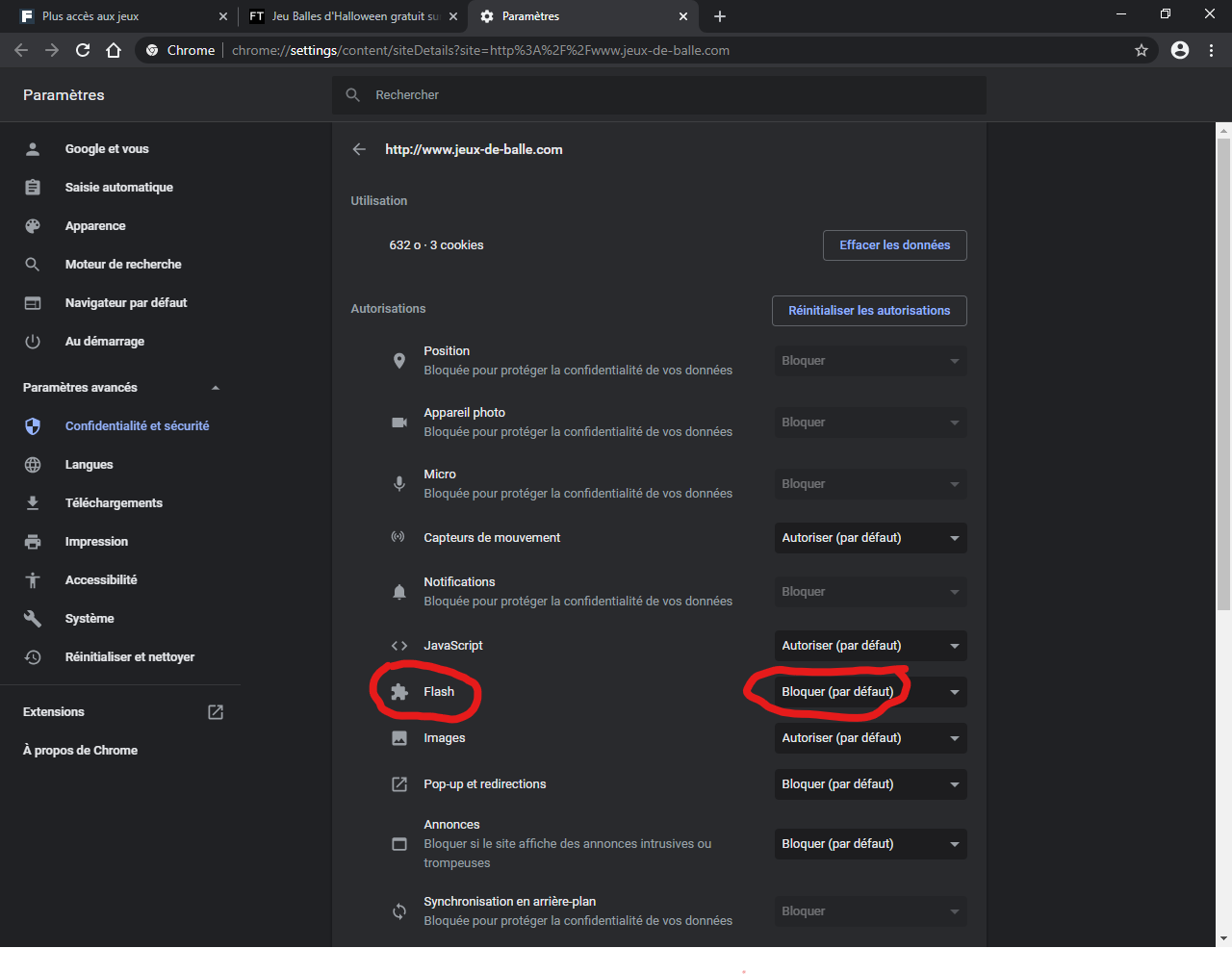Open a new browser tab
This screenshot has width=1232, height=974.
720,16
